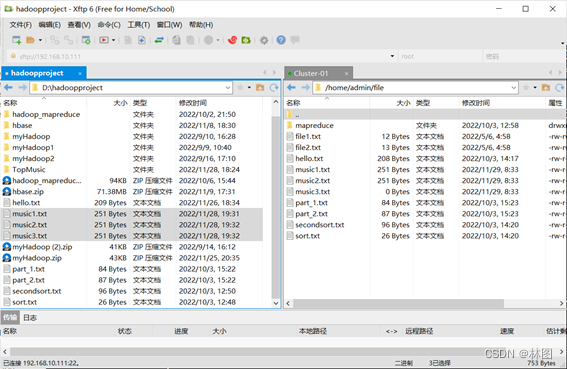Click the New Session toolbar icon
Image resolution: width=567 pixels, height=369 pixels.
pyautogui.click(x=17, y=40)
